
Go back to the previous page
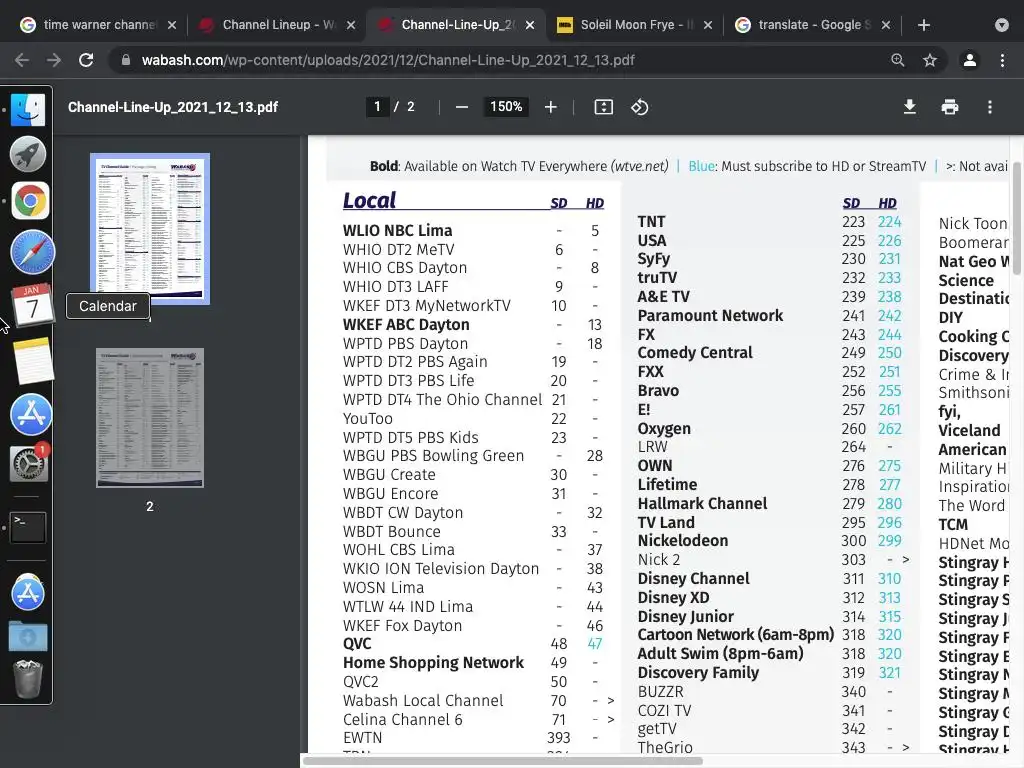(22, 60)
